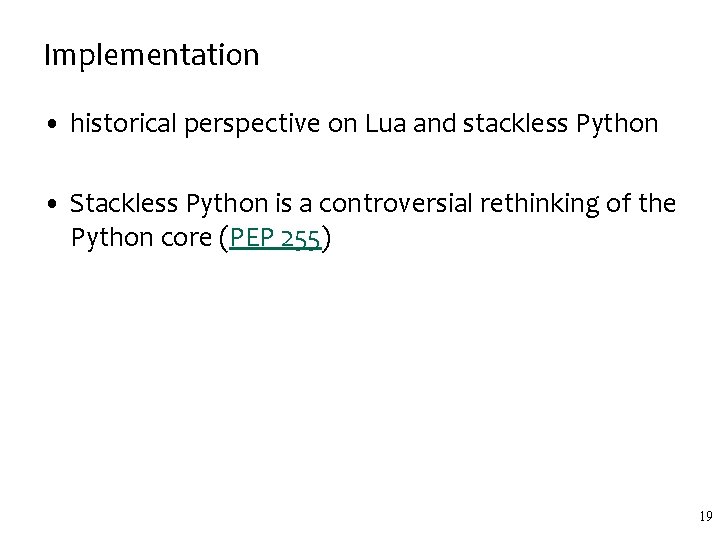This screenshot has width=720, height=540.
Task: Click Python at end of first bullet
Action: click(617, 124)
